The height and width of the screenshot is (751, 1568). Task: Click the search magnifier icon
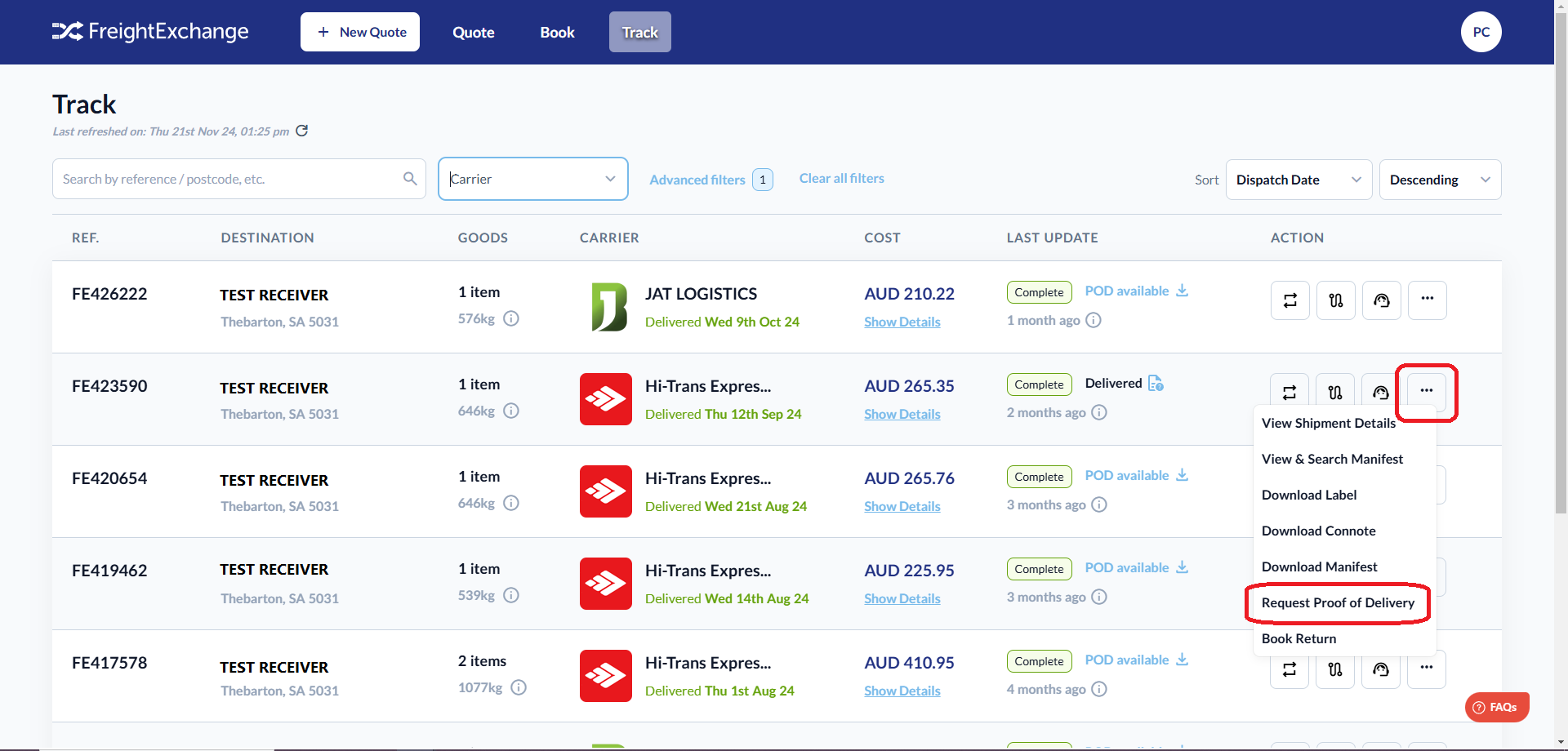(x=410, y=179)
